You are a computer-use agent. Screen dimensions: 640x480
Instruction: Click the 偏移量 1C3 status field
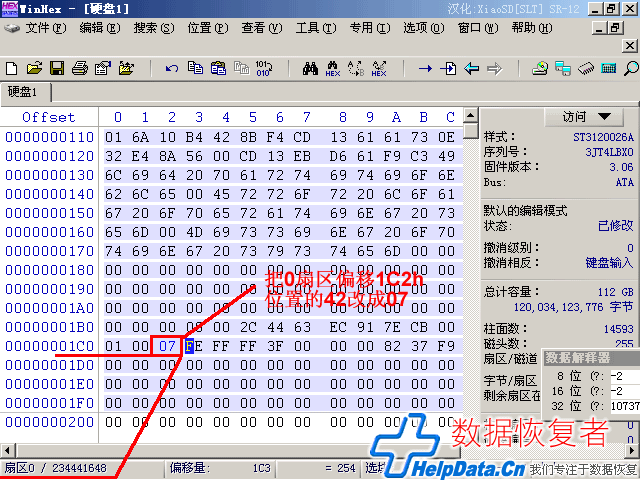[221, 468]
